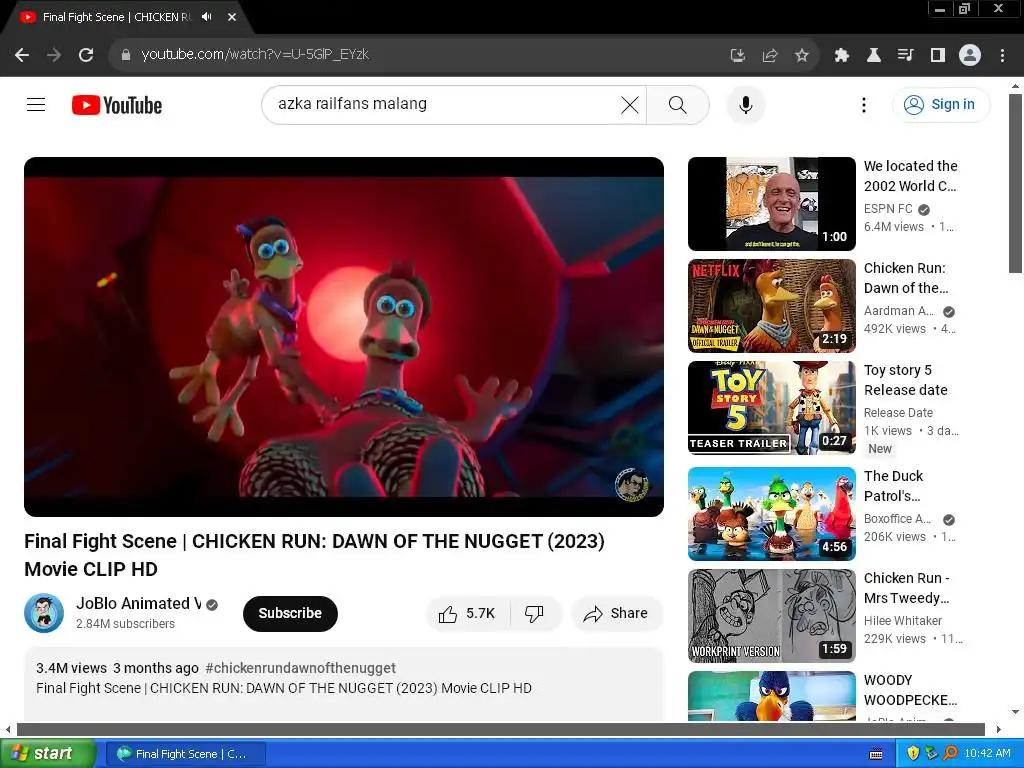Clear the search query with X
Image resolution: width=1024 pixels, height=768 pixels.
click(x=630, y=104)
